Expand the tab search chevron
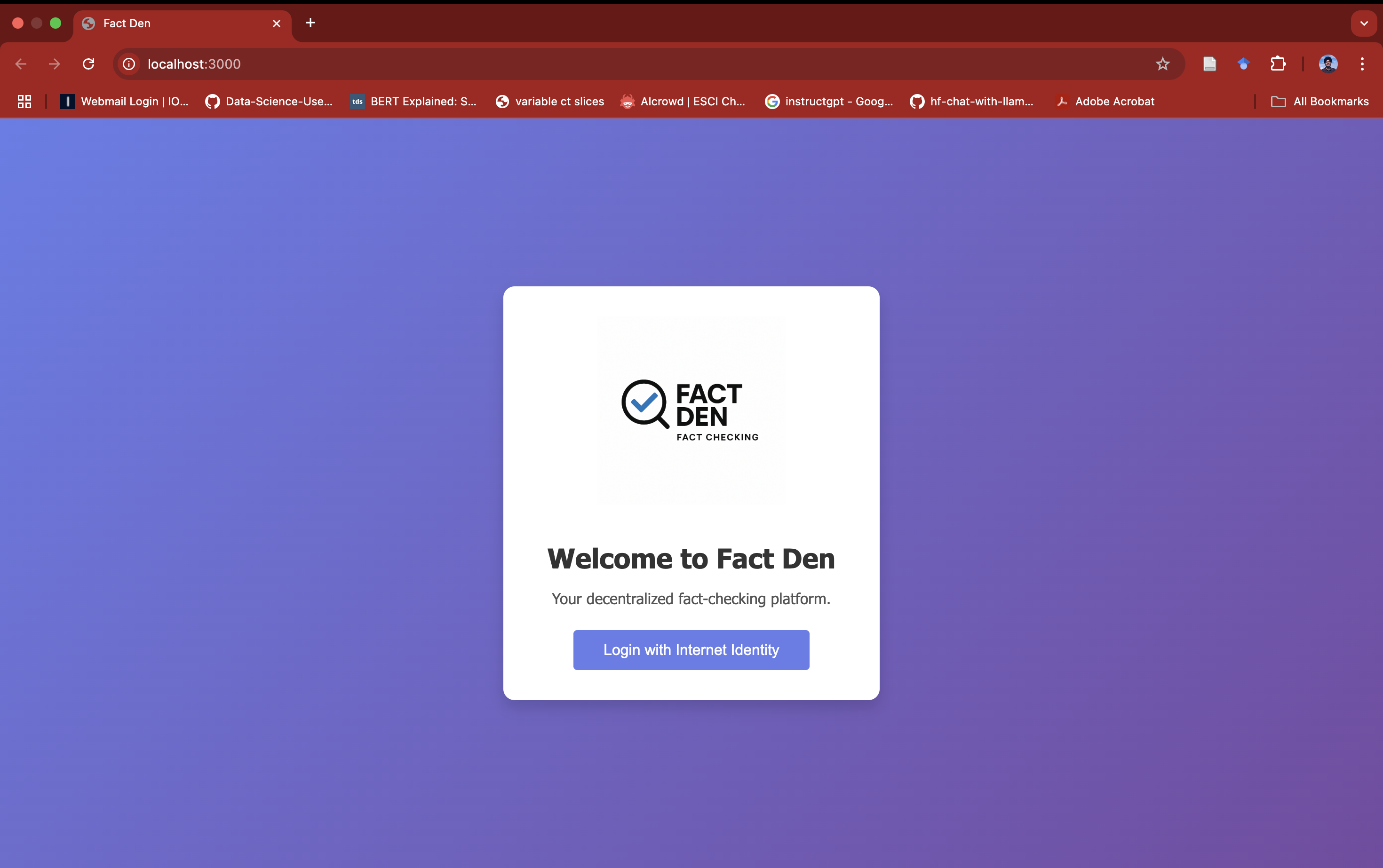 1363,24
